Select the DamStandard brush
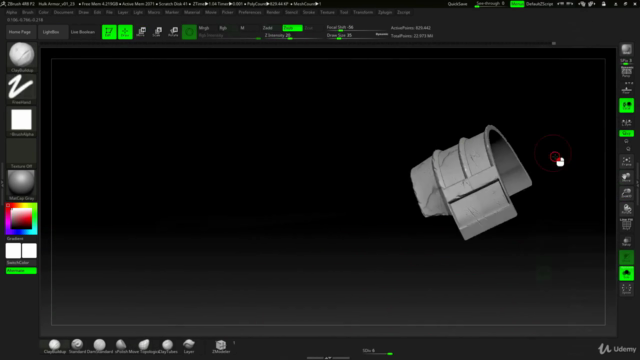The image size is (640, 360). (100, 346)
